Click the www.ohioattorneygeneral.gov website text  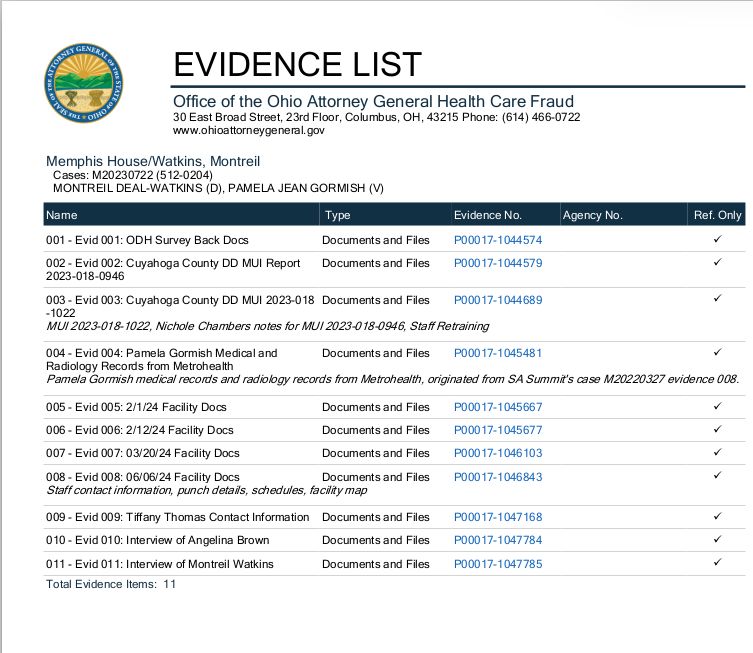[249, 130]
